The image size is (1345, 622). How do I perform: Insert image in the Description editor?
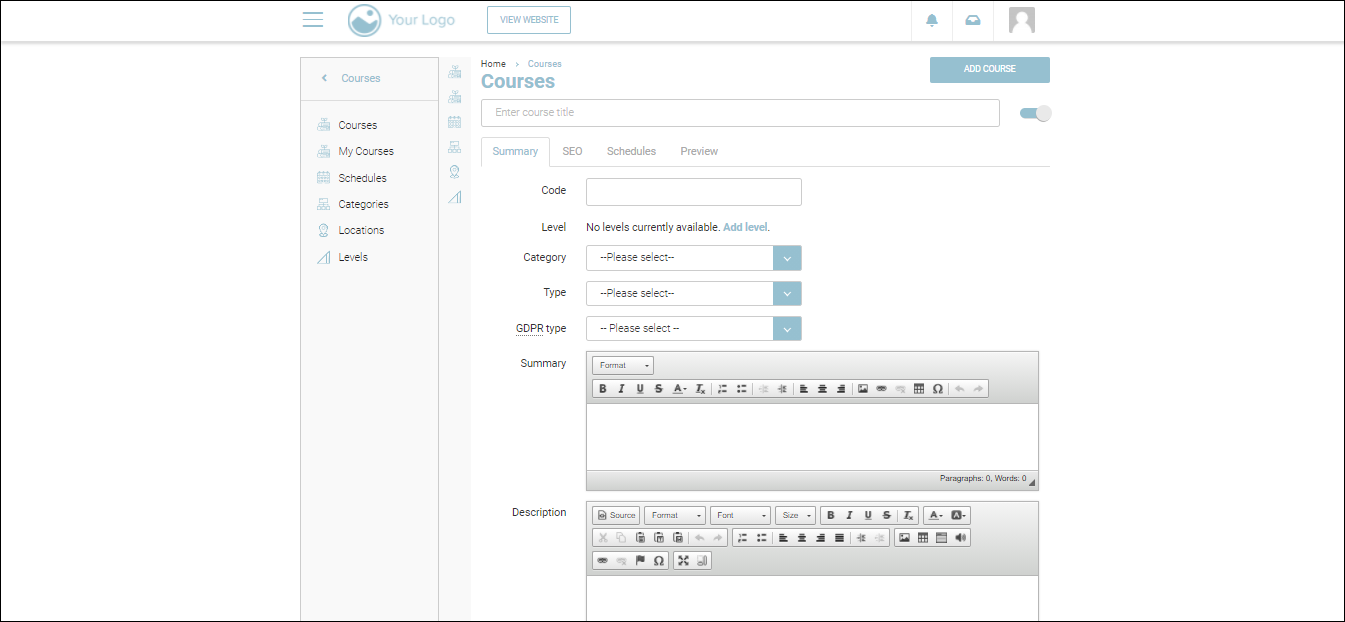pos(904,538)
